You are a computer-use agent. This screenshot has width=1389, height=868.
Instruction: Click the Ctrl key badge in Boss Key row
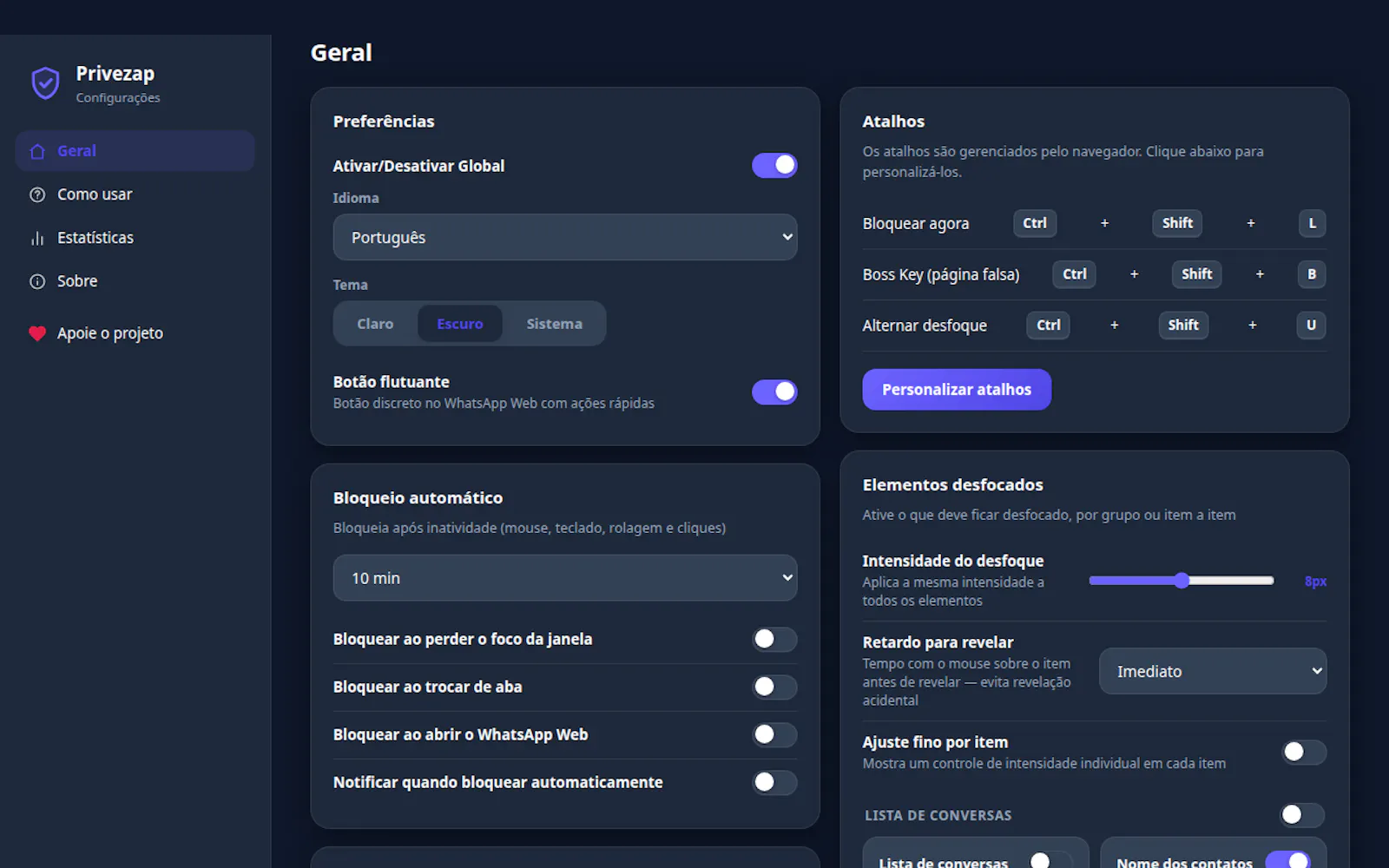coord(1075,274)
